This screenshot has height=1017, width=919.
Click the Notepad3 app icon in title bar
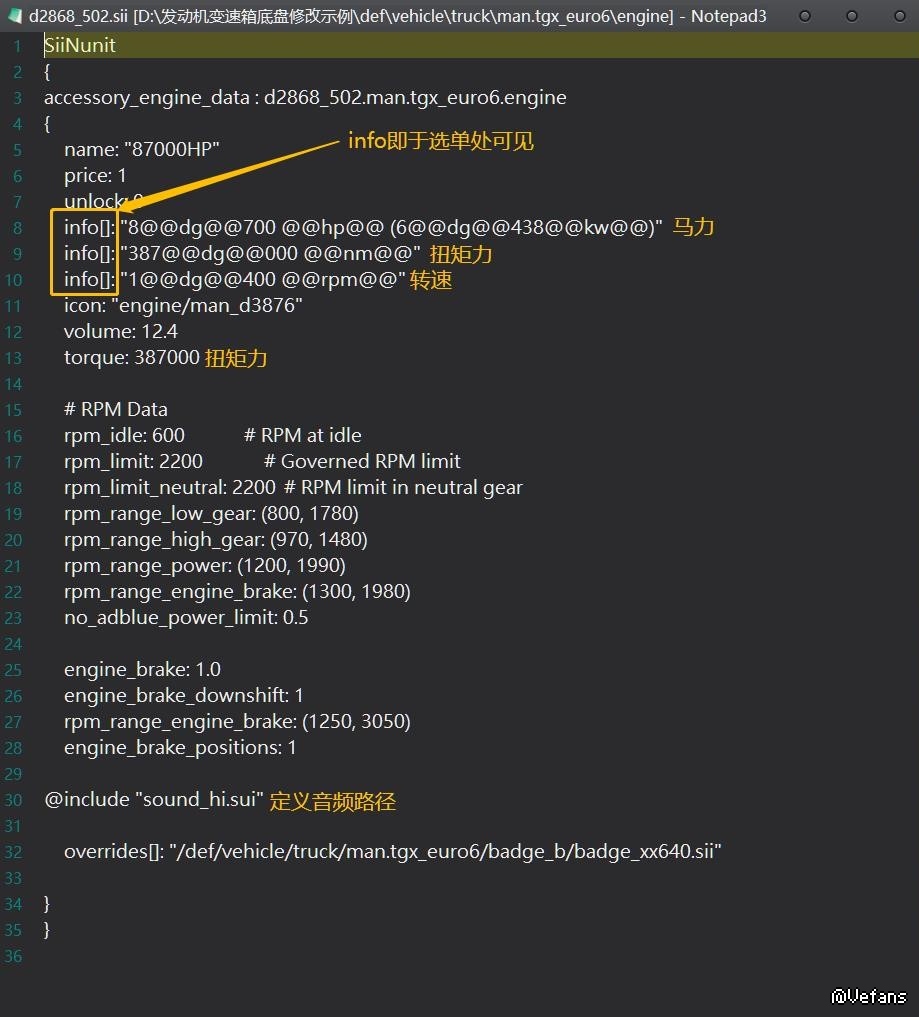click(x=15, y=16)
